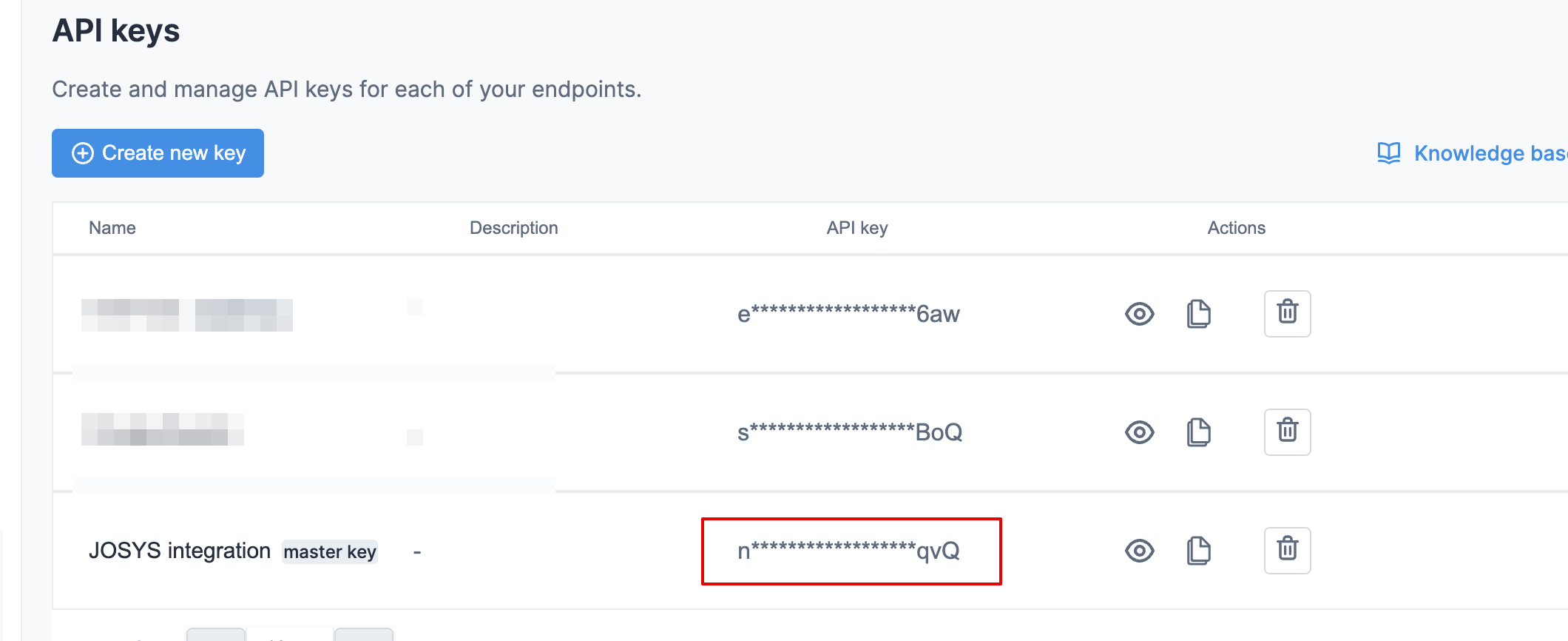Reveal the API key ending in BoQ

[1139, 432]
